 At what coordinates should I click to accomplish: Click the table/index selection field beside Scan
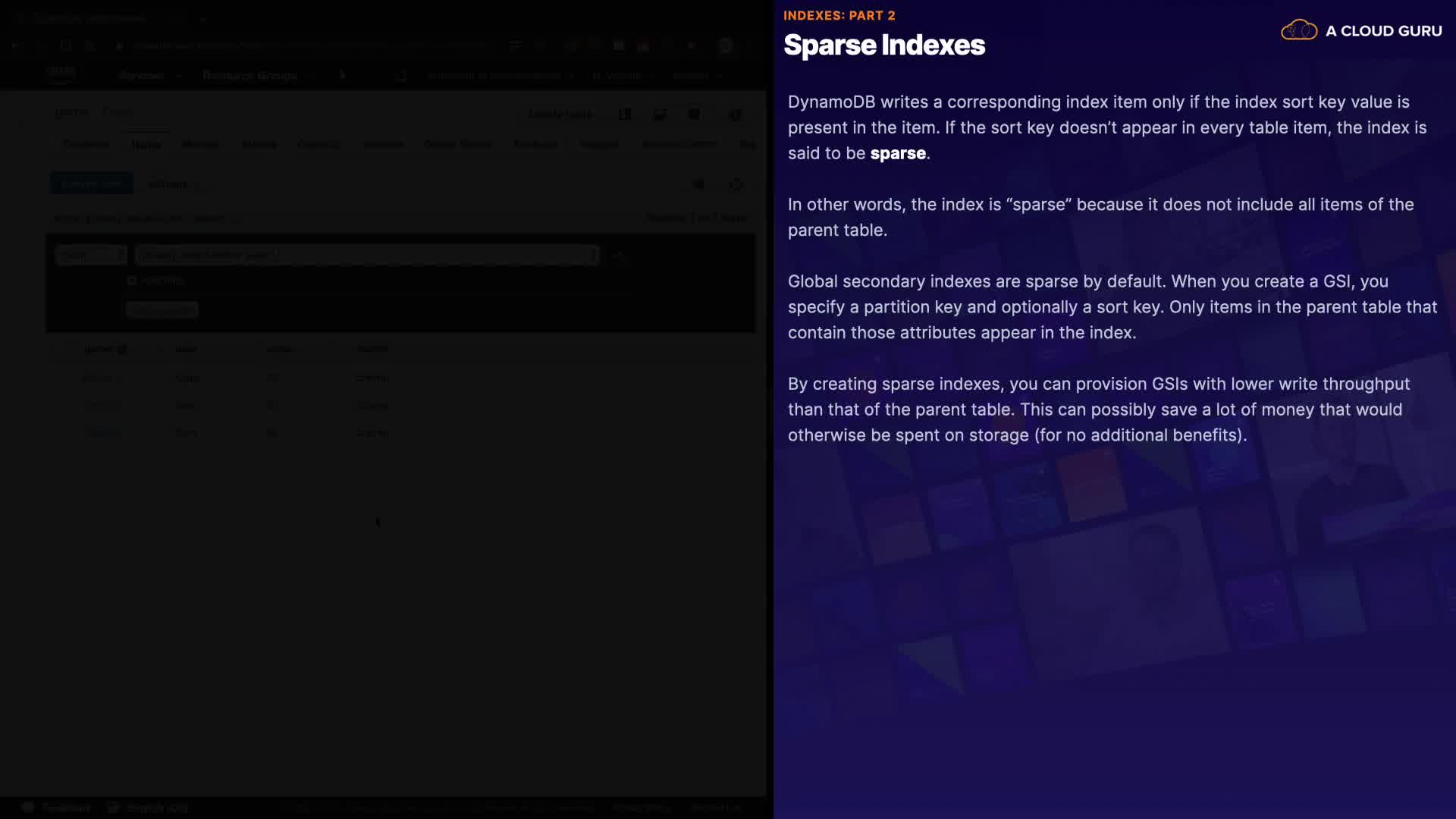366,256
